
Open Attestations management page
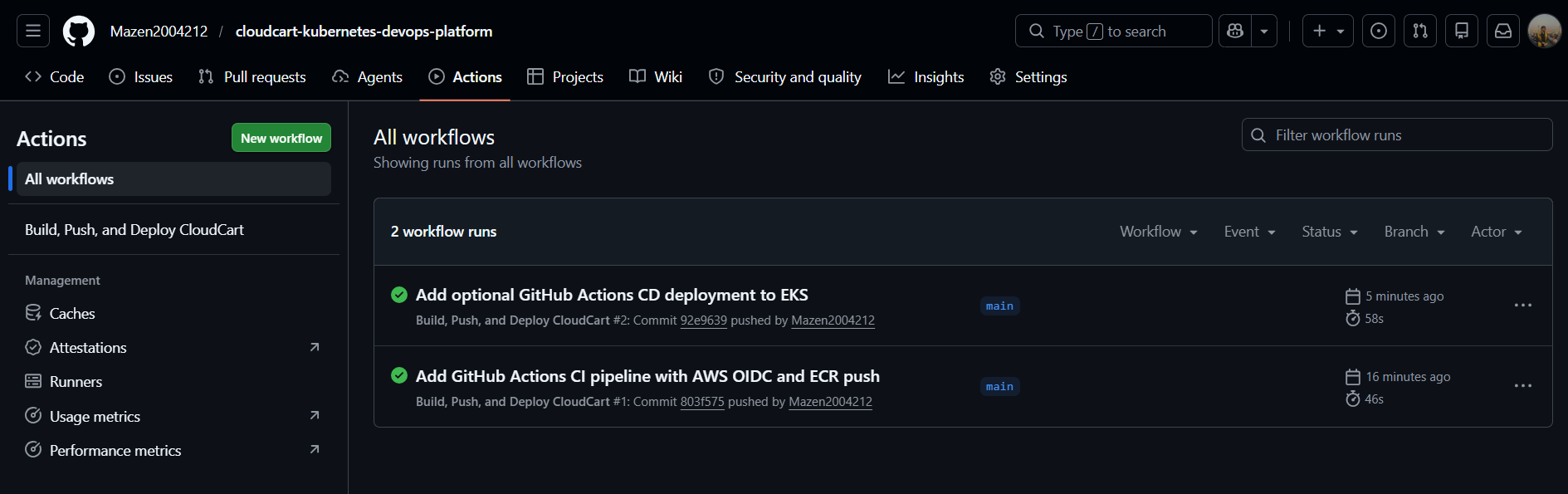coord(173,348)
